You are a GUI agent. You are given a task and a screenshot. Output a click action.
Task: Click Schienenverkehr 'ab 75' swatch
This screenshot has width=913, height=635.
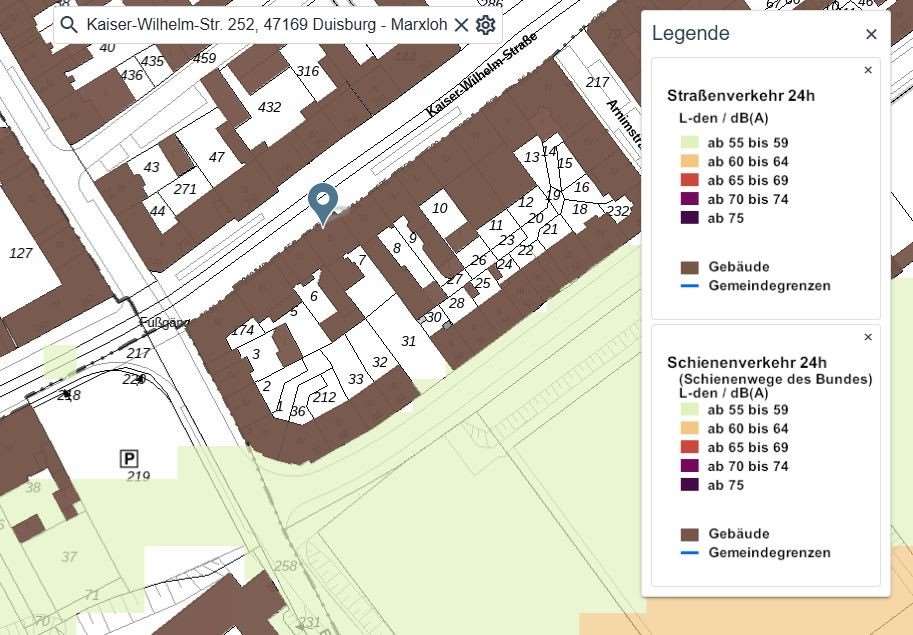click(x=689, y=485)
